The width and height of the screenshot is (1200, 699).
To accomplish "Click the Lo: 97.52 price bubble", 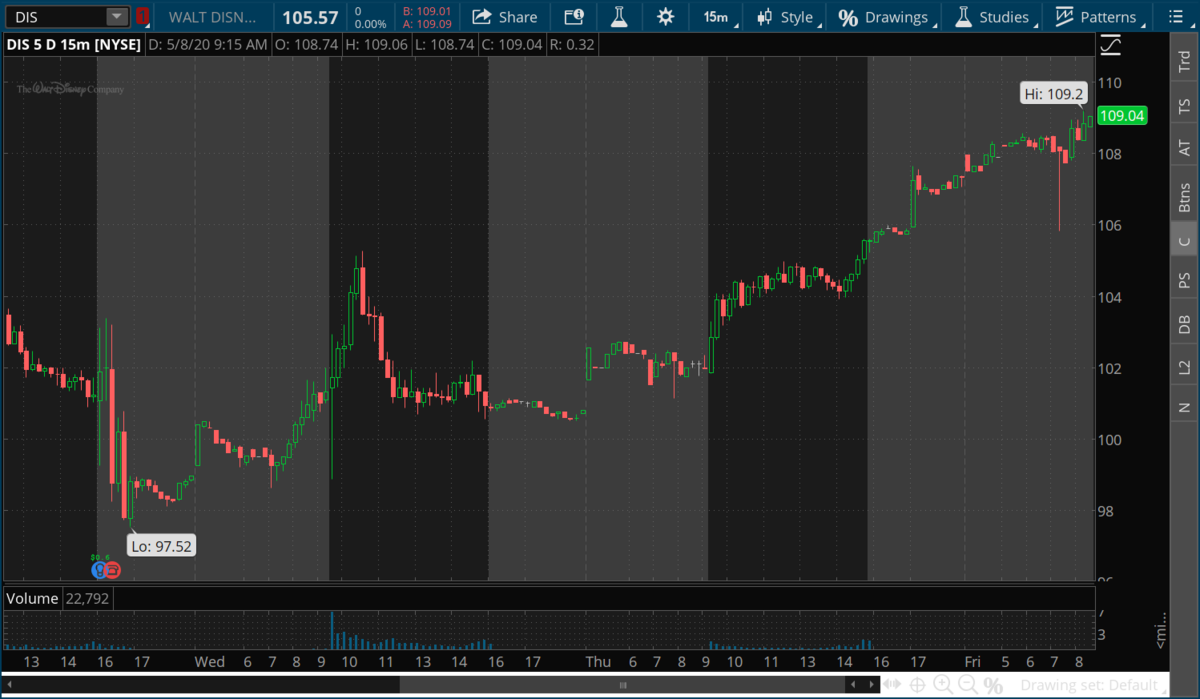I will (x=160, y=545).
